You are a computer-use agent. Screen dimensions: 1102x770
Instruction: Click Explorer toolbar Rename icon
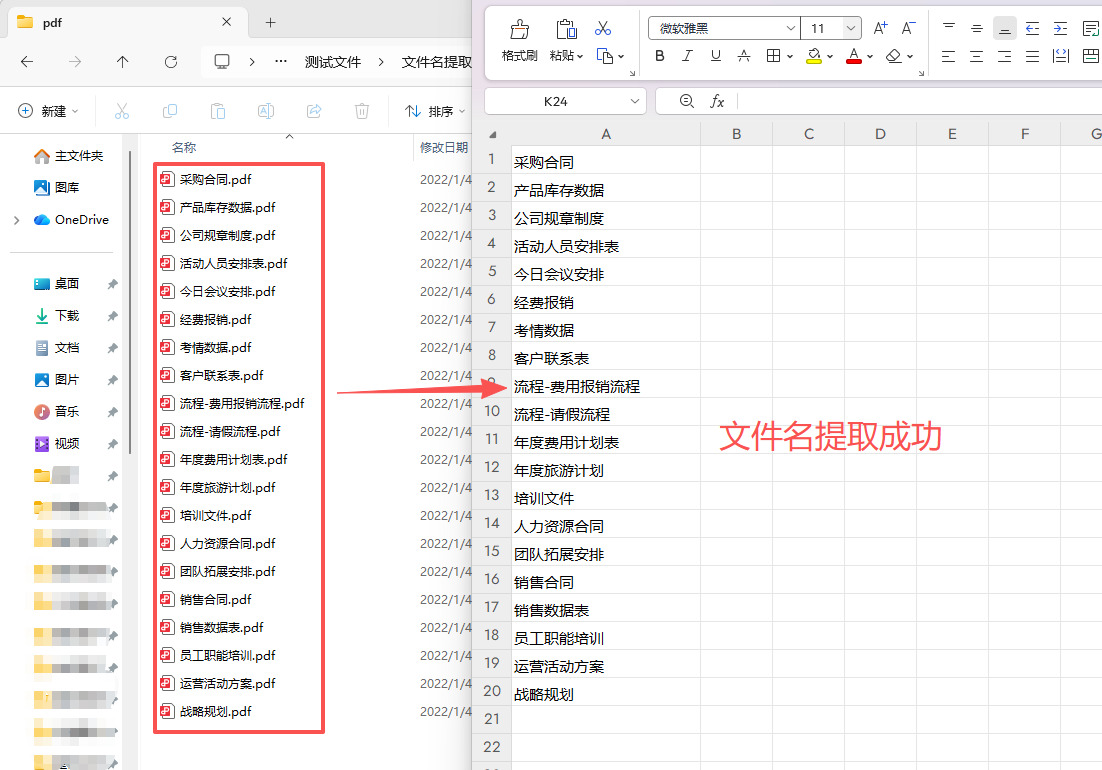click(266, 111)
